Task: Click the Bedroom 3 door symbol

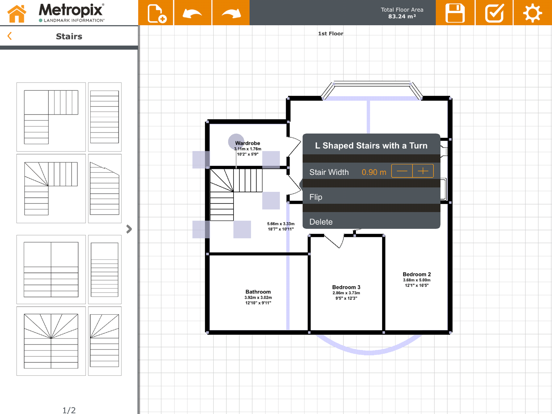Action: (333, 242)
